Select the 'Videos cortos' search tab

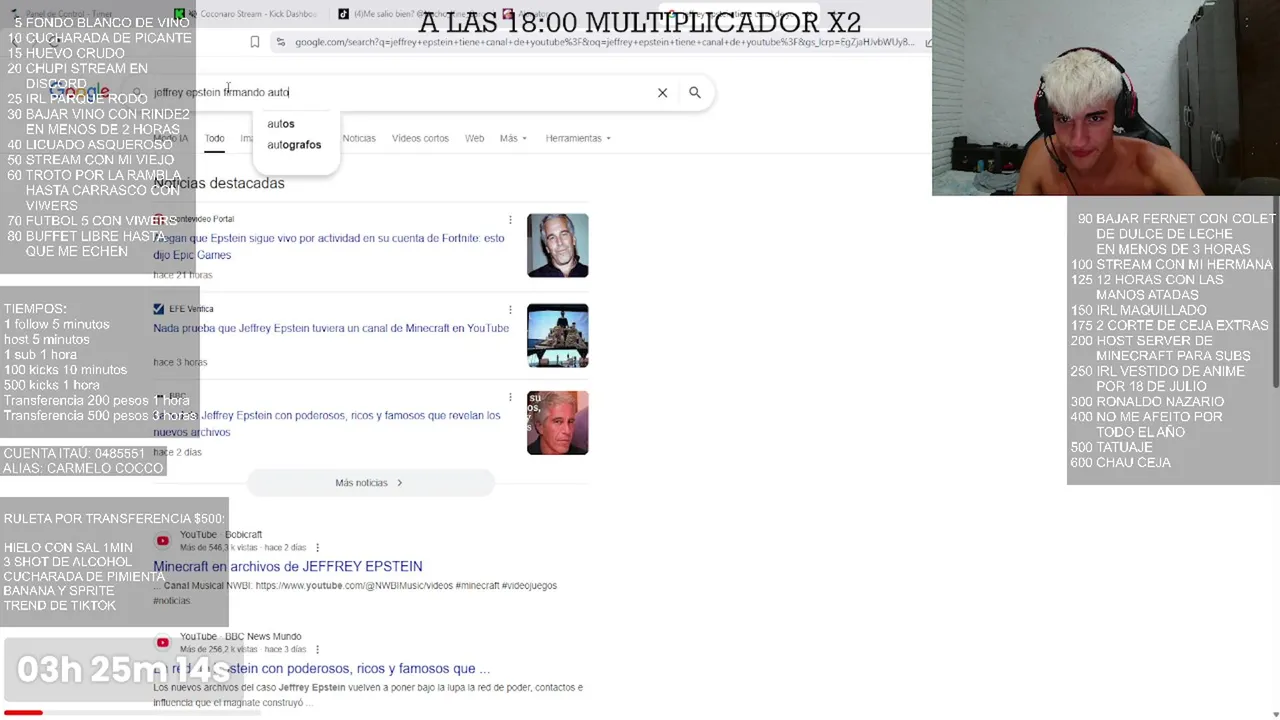click(420, 138)
